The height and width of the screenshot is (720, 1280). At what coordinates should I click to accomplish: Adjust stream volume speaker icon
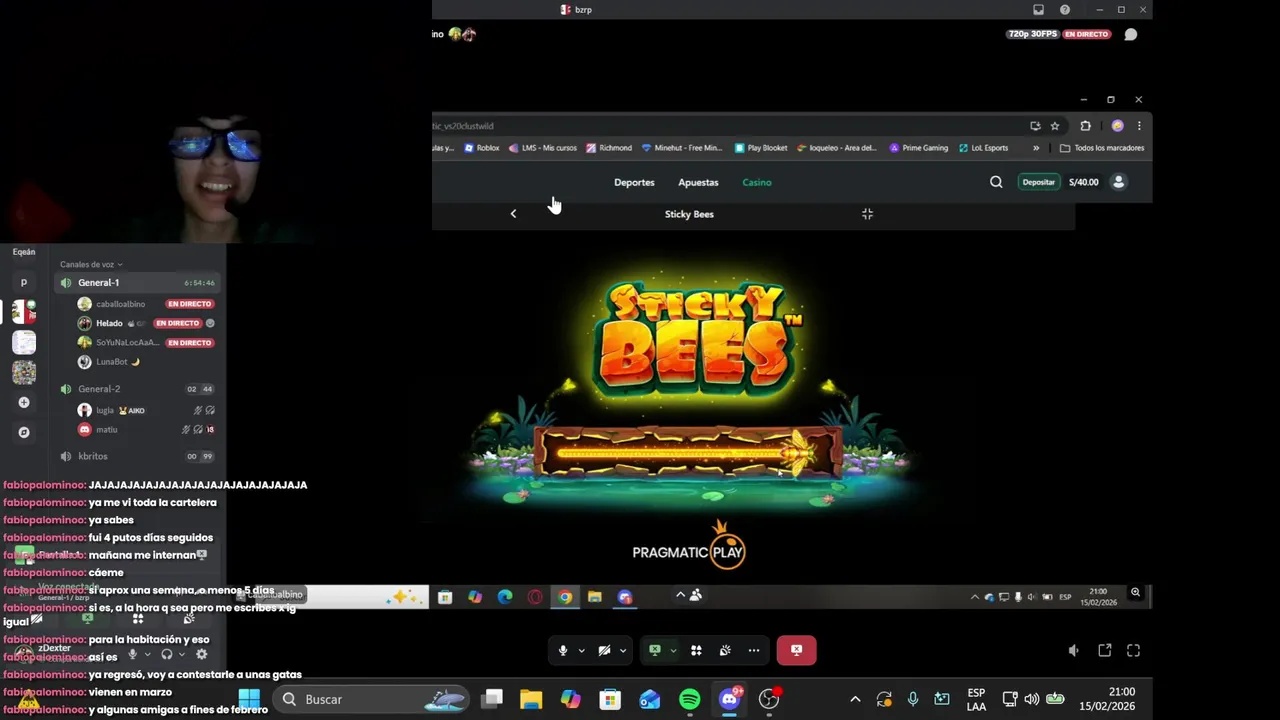point(1074,650)
